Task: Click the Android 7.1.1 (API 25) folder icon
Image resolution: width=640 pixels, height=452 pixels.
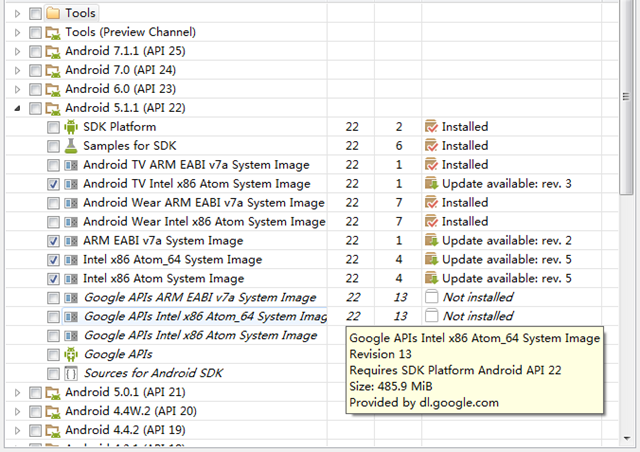Action: tap(53, 51)
